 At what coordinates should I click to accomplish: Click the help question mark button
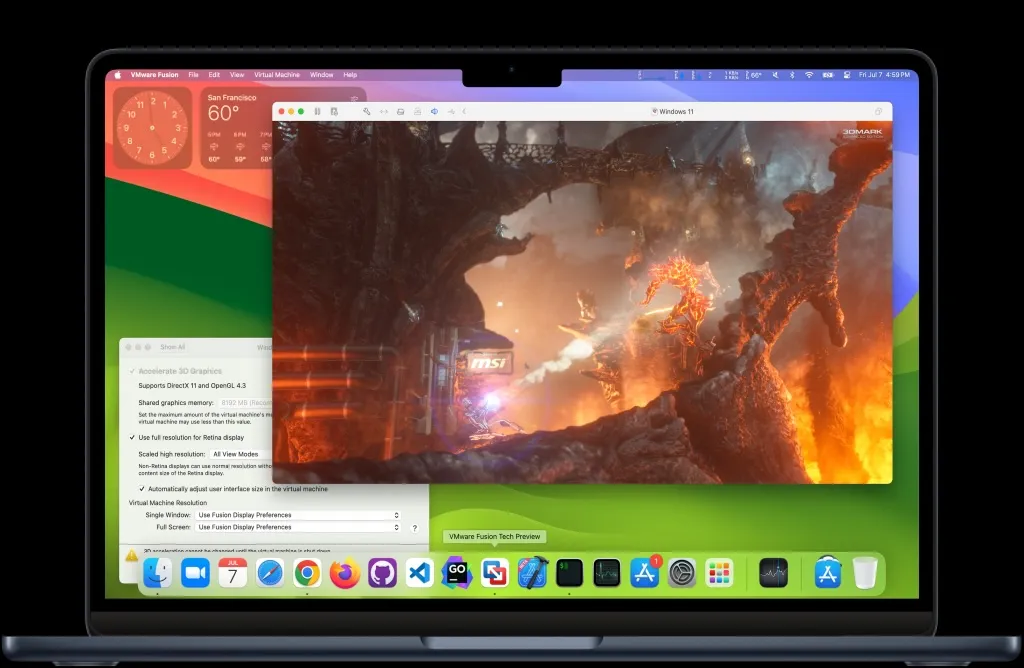pyautogui.click(x=413, y=529)
